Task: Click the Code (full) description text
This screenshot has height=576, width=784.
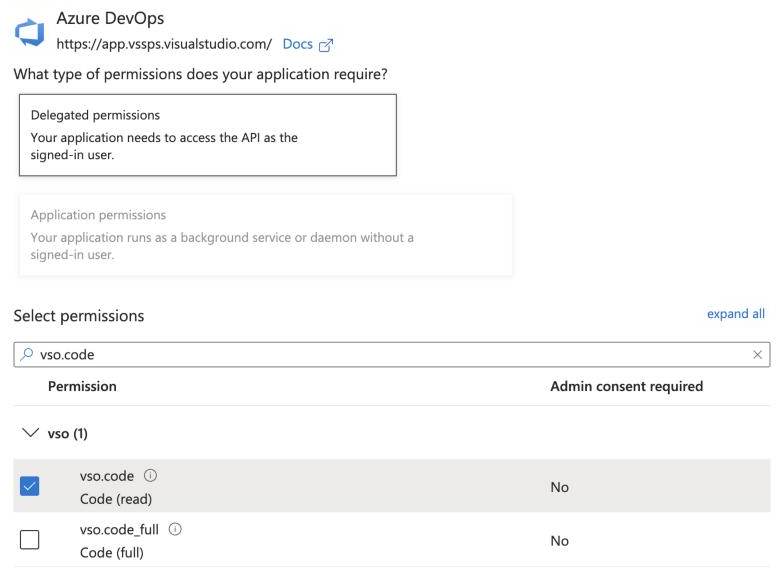Action: [112, 552]
